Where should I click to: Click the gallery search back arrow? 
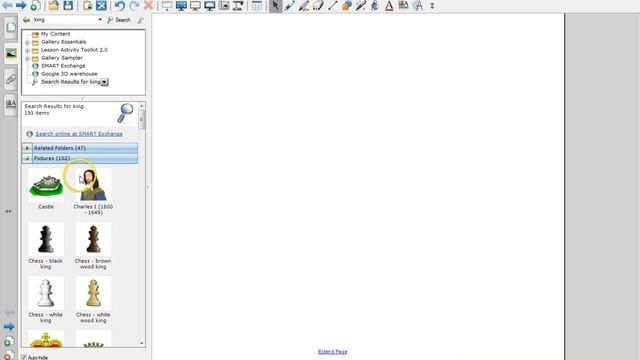(27, 20)
